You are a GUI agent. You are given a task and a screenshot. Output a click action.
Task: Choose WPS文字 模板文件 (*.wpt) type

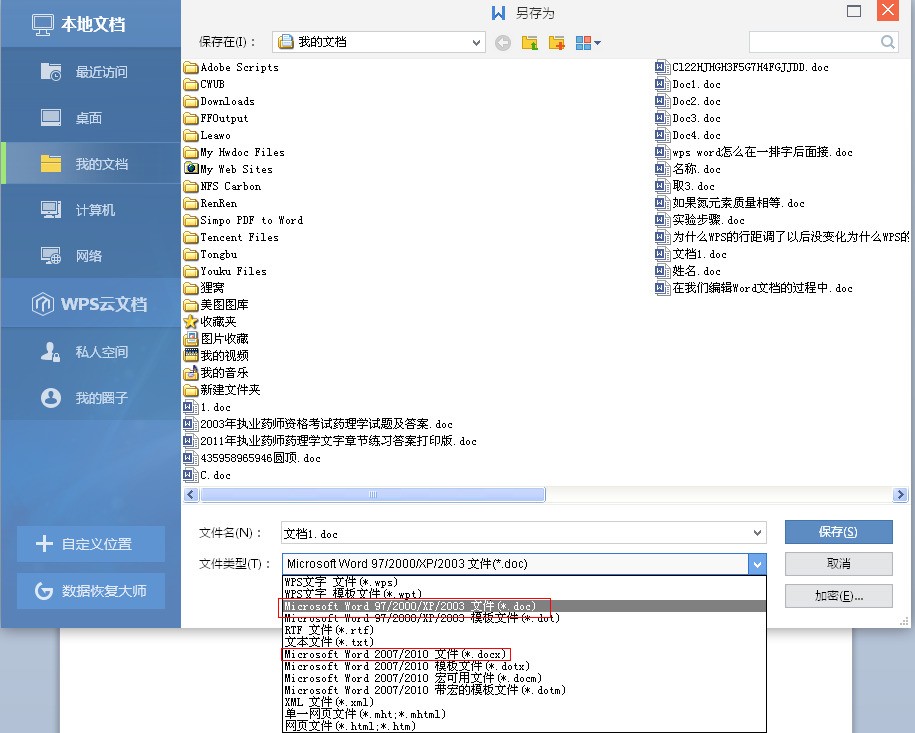click(x=524, y=594)
